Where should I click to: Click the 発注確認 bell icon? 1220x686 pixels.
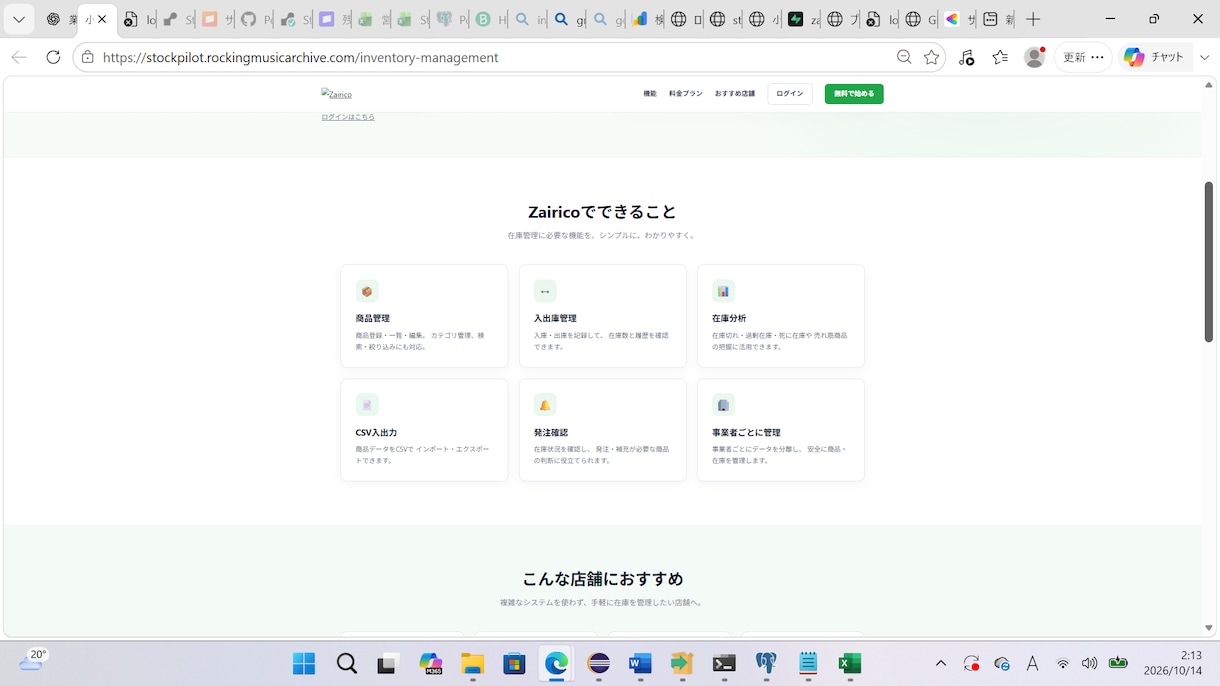545,405
